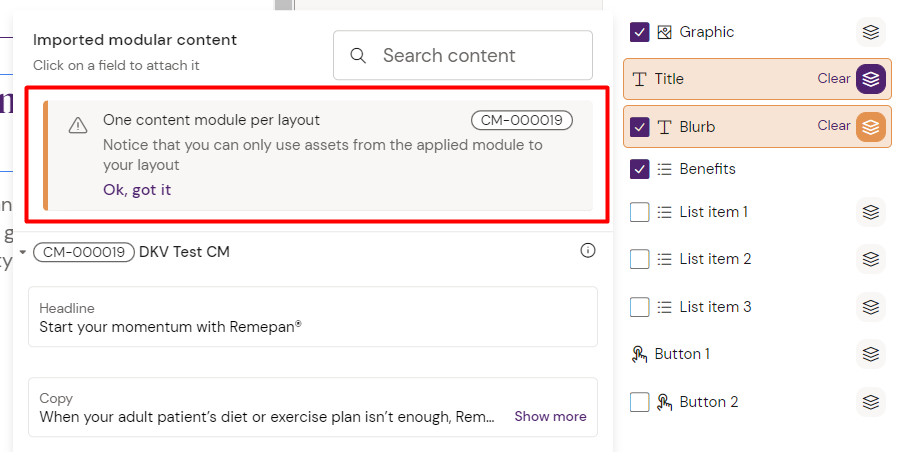The image size is (912, 452).
Task: Select the Headline field to attach it
Action: point(312,317)
